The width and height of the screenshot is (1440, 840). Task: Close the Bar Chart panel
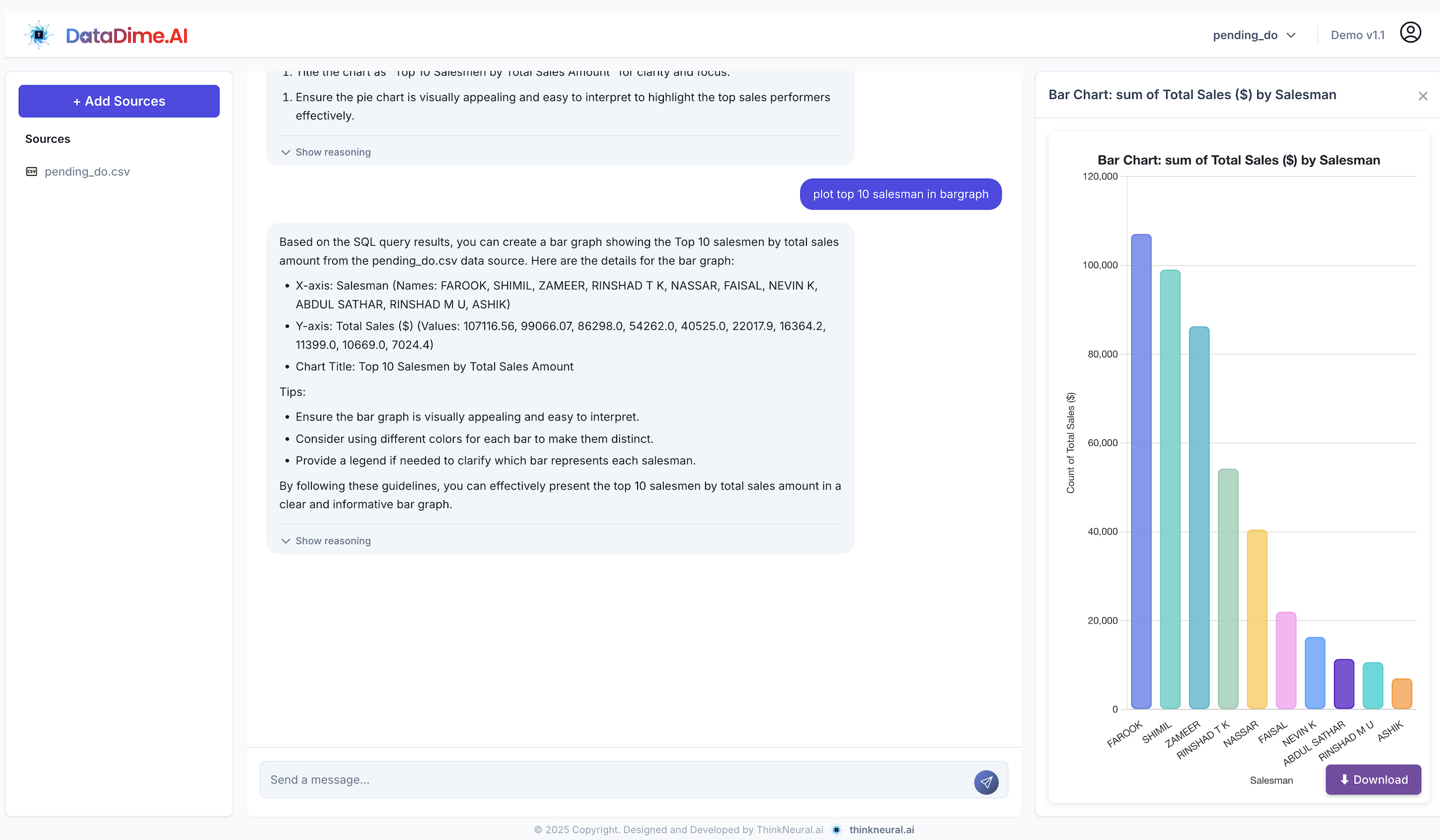1423,96
